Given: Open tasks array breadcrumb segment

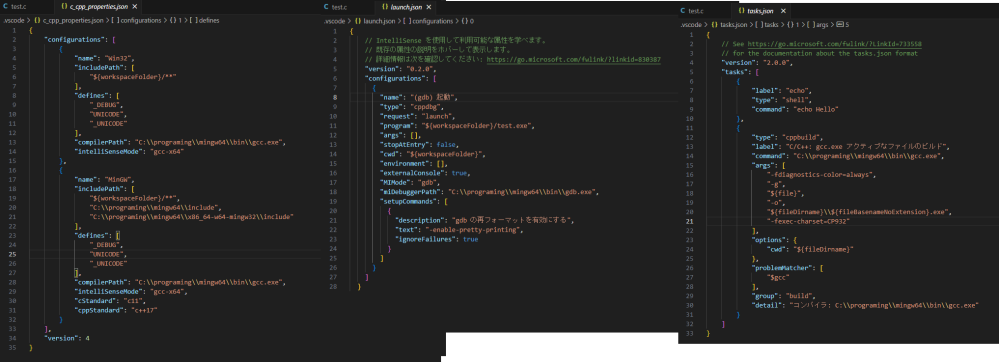Looking at the screenshot, I should click(x=766, y=25).
